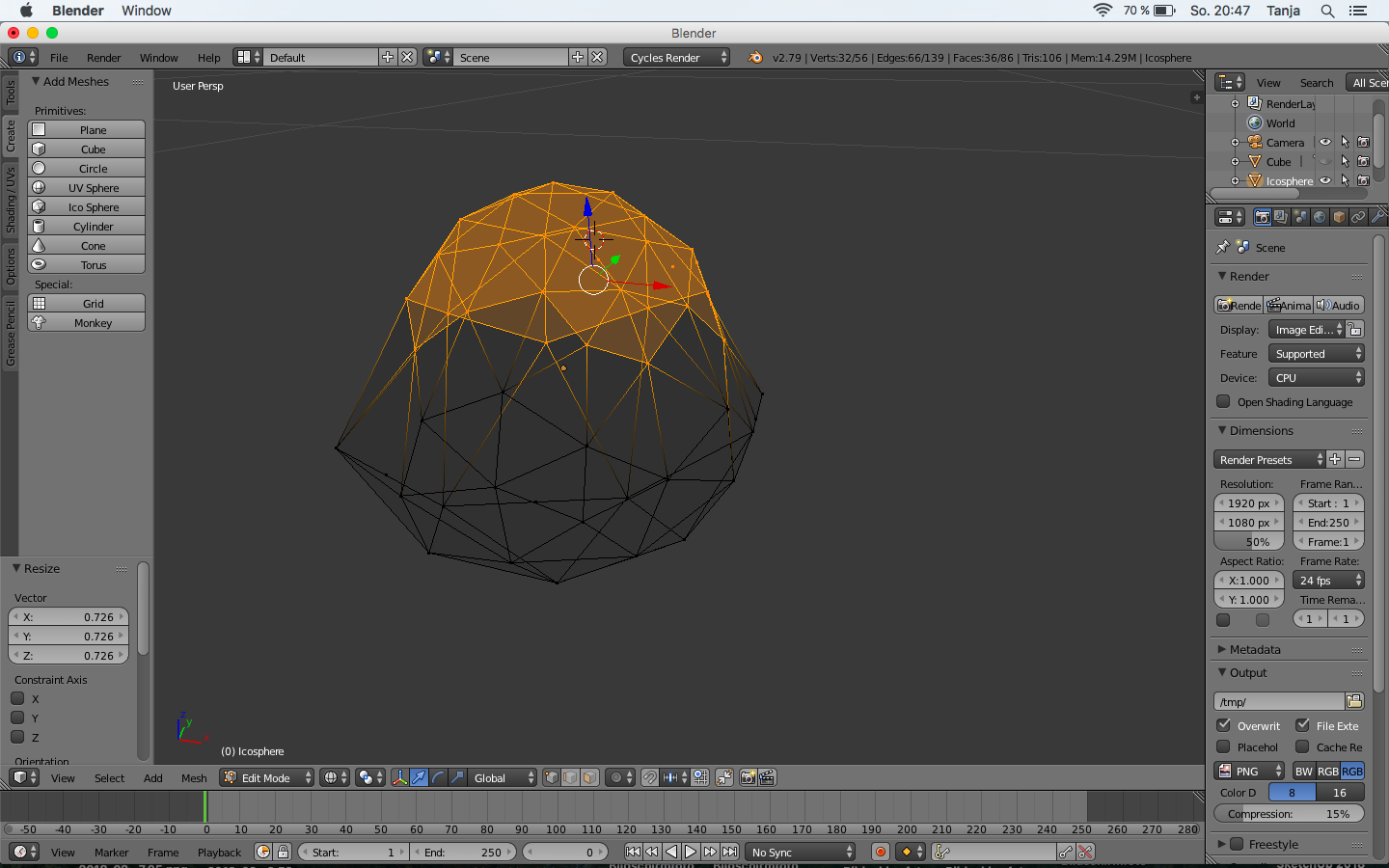Select the scale manipulator icon
This screenshot has height=868, width=1389.
[x=457, y=777]
